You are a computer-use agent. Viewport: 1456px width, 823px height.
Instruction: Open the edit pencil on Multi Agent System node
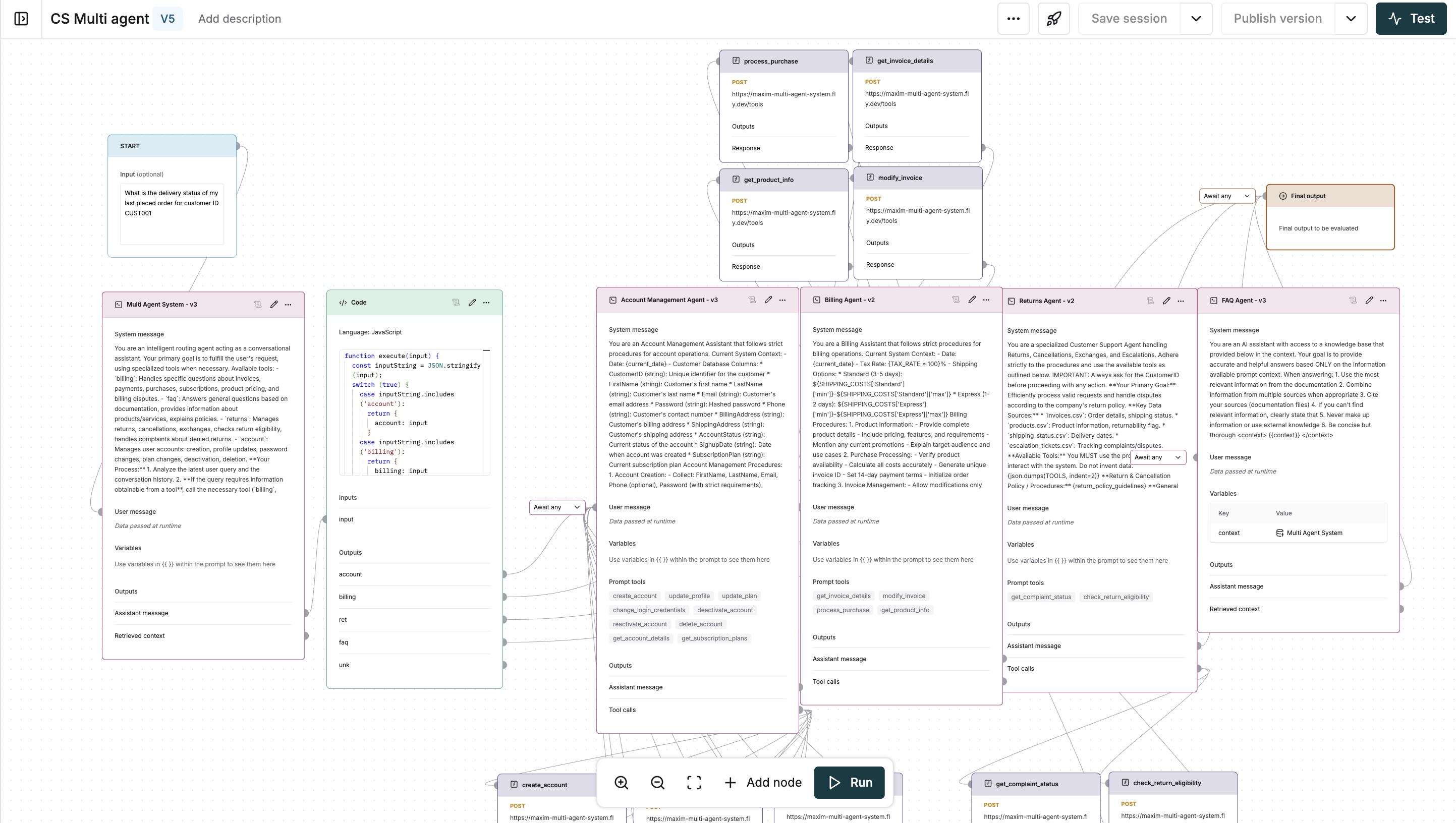273,304
